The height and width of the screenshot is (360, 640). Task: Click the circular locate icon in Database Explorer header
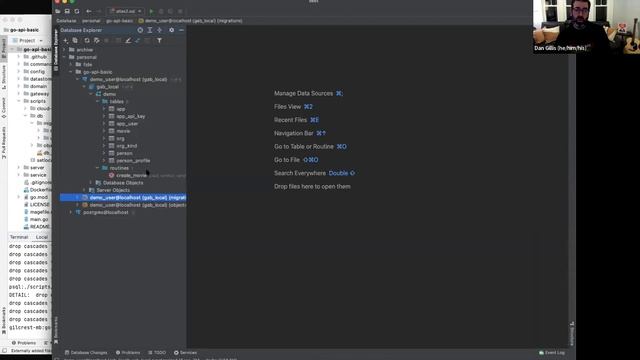(140, 30)
